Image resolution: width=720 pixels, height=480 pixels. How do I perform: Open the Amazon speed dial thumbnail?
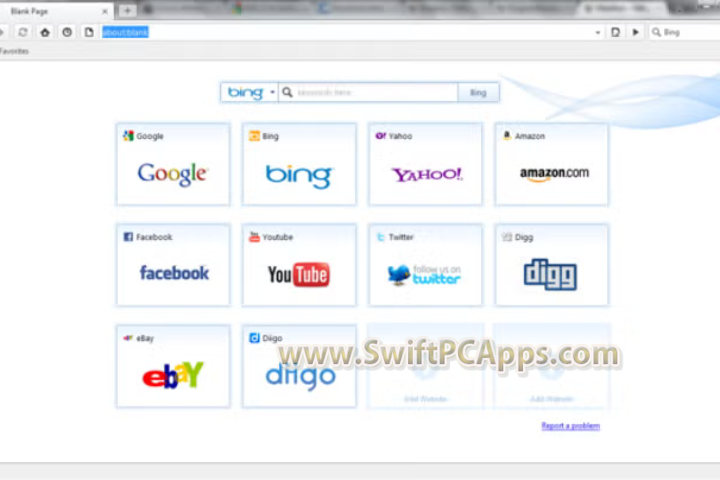coord(551,164)
